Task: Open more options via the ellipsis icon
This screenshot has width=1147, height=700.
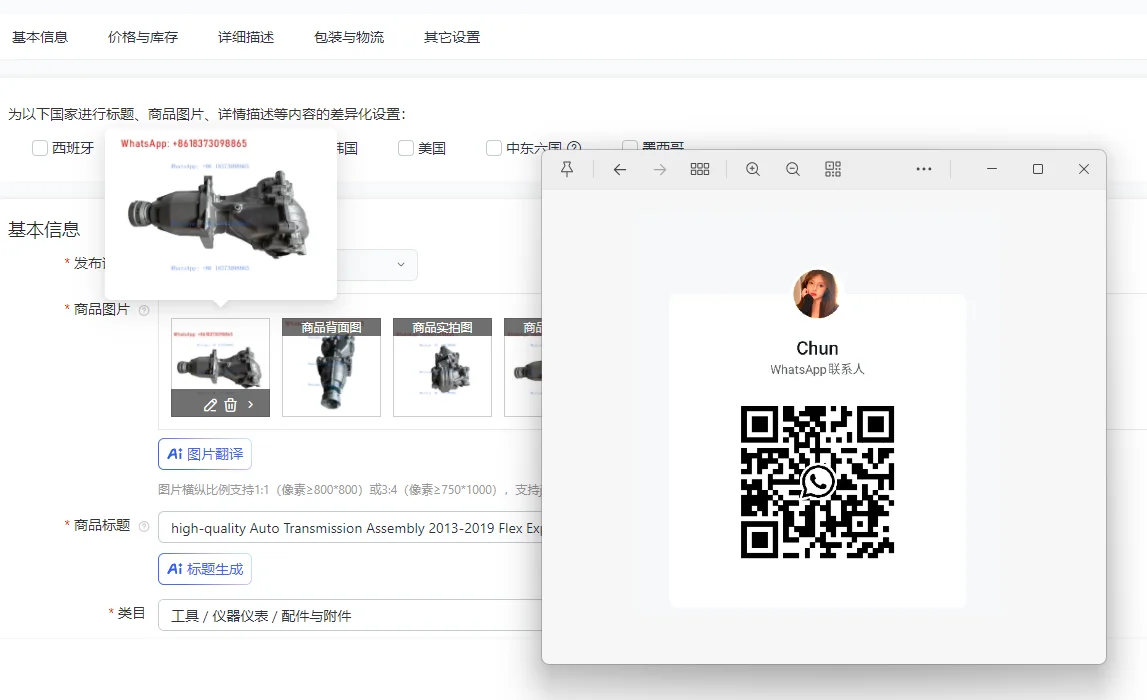Action: (923, 169)
